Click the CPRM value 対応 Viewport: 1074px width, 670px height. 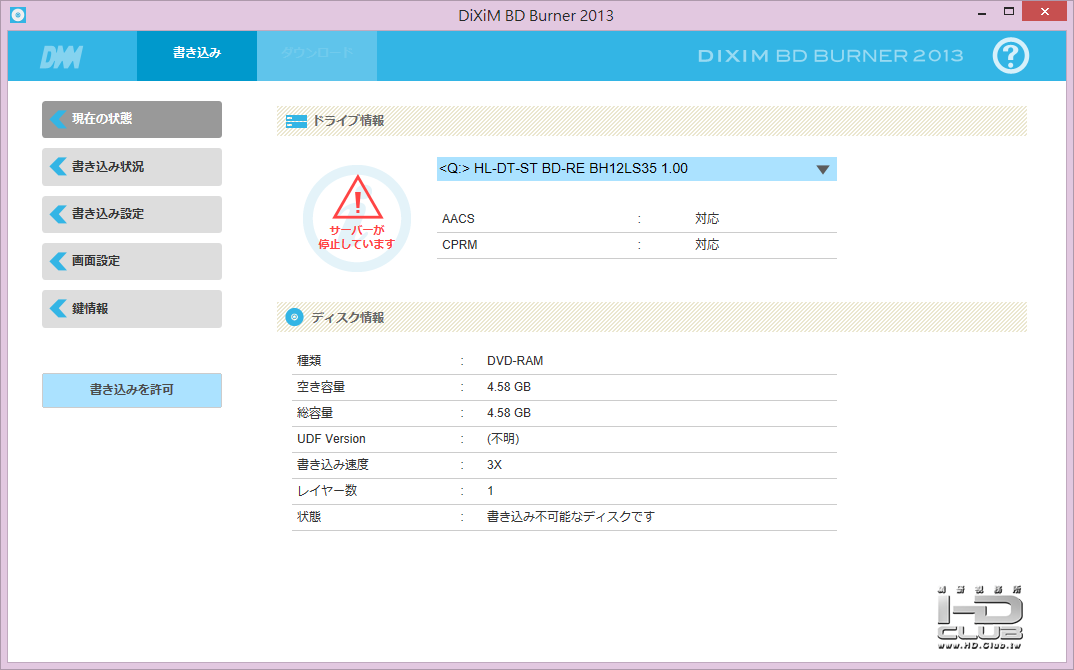pos(707,245)
